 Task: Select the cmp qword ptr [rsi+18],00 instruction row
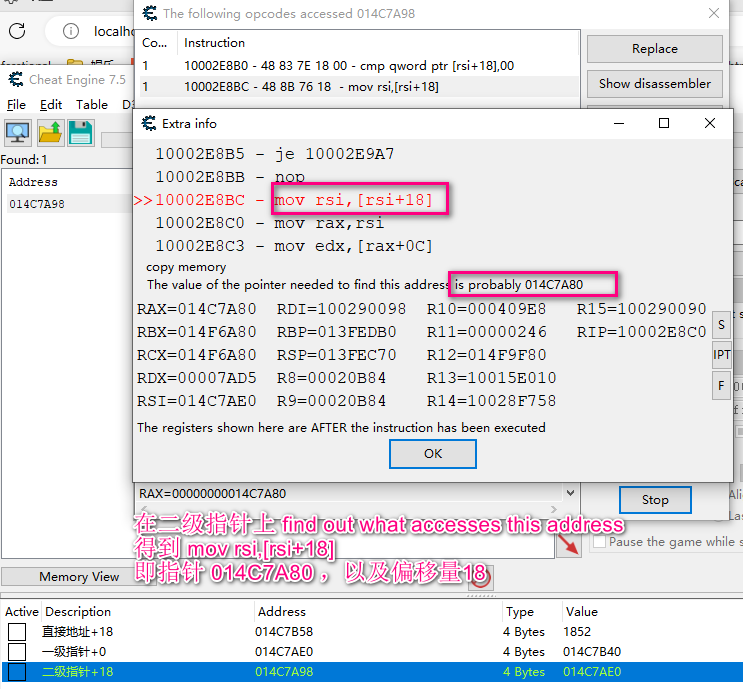(x=359, y=66)
